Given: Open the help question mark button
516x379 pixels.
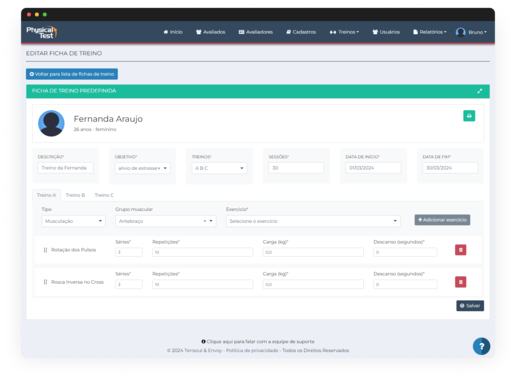Looking at the screenshot, I should tap(481, 346).
